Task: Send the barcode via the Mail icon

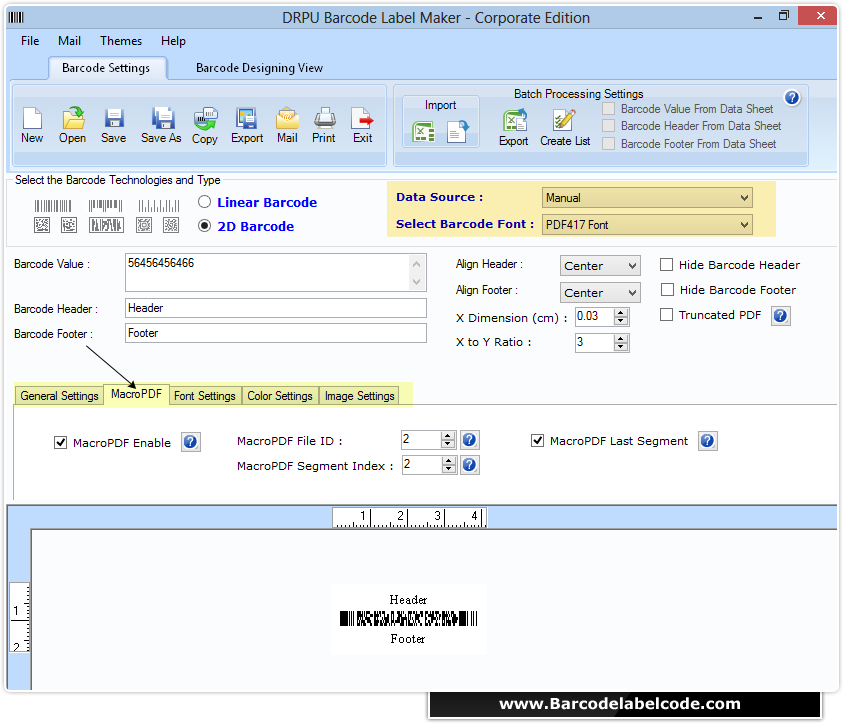Action: (x=287, y=125)
